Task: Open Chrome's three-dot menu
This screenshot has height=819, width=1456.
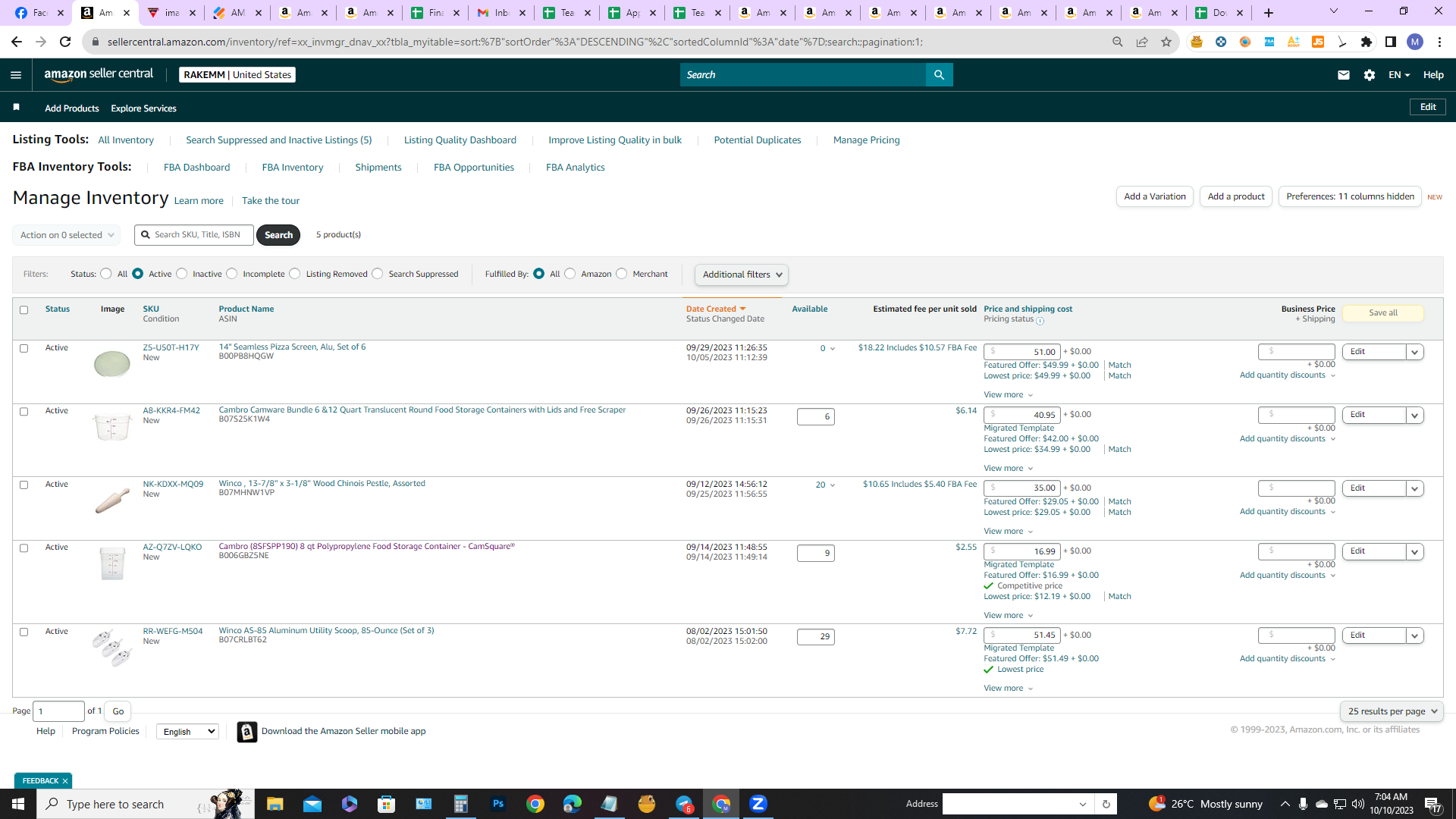Action: tap(1439, 42)
